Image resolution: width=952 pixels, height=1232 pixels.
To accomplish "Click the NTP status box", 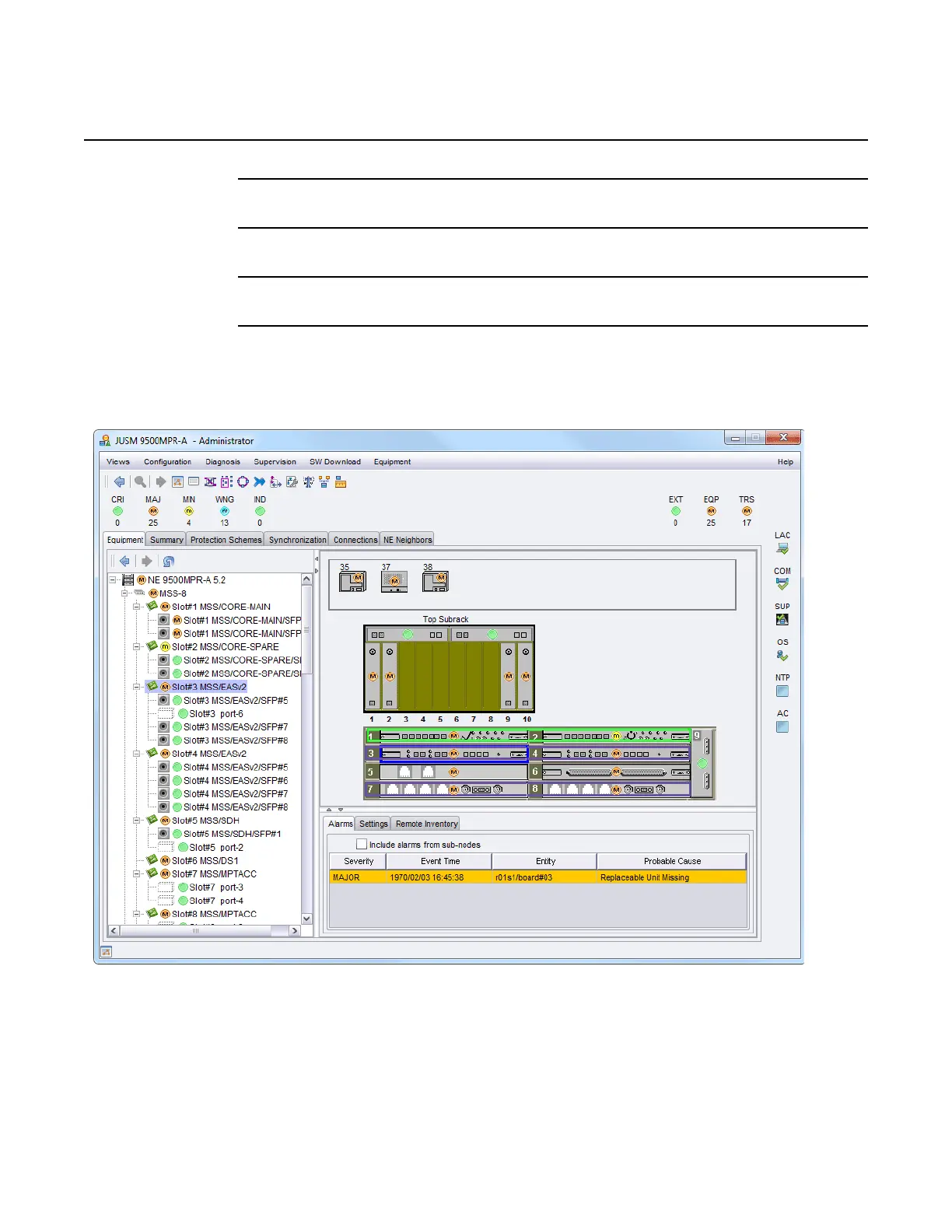I will [782, 691].
